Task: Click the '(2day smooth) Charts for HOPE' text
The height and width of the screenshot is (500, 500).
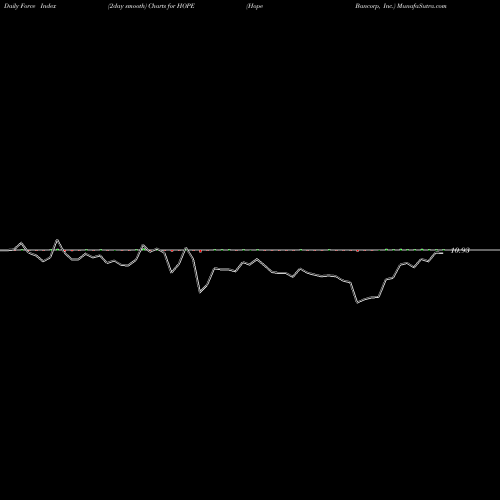Action: [151, 6]
